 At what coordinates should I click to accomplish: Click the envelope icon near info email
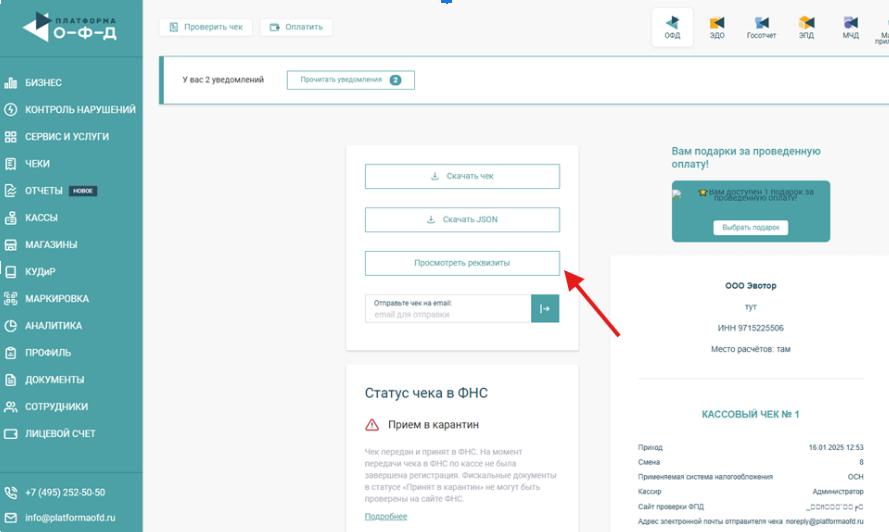tap(10, 518)
